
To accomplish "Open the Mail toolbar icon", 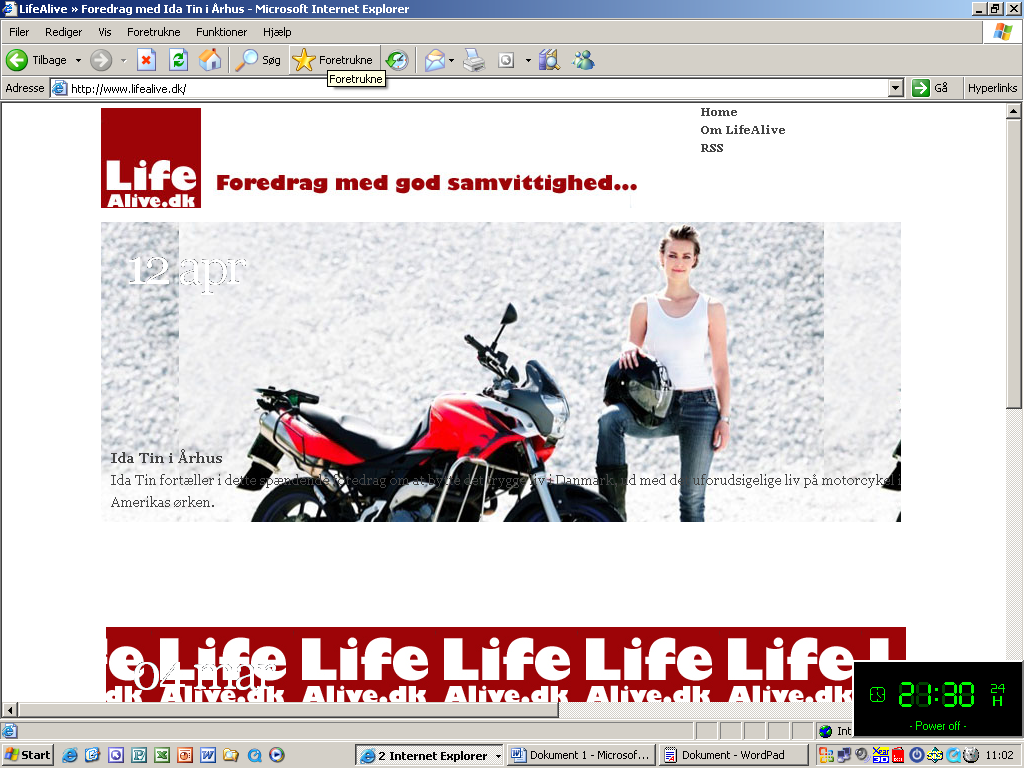I will [x=434, y=60].
